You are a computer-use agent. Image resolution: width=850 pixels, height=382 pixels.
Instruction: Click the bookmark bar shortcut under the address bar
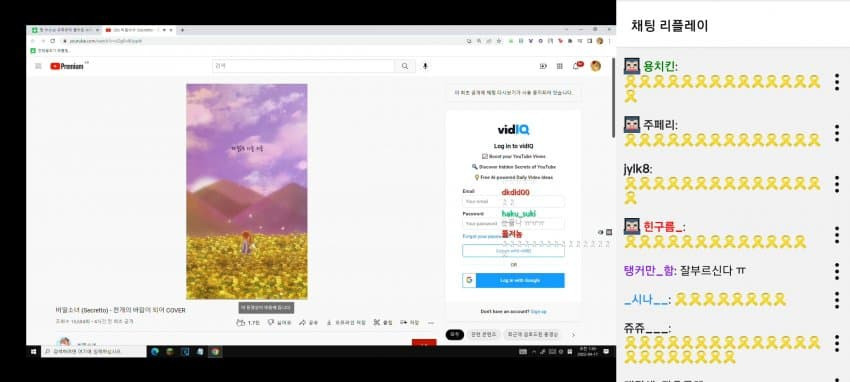coord(51,50)
